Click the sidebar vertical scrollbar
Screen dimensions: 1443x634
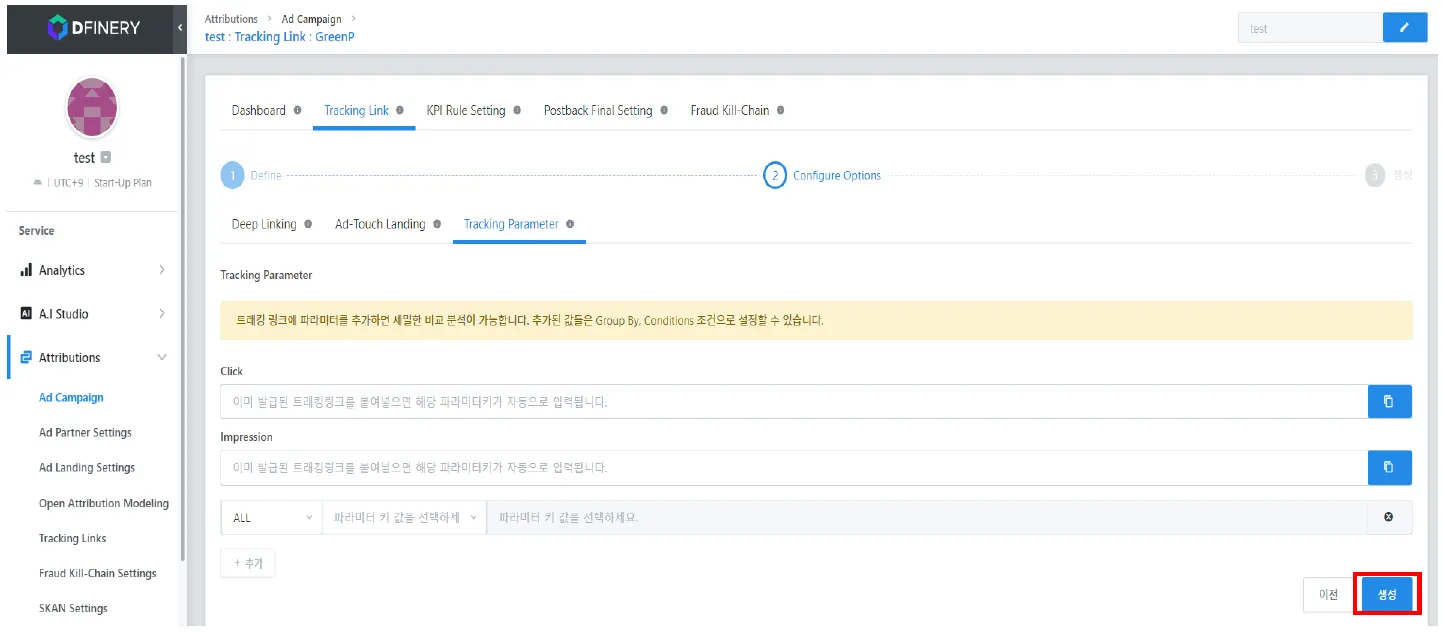(182, 308)
